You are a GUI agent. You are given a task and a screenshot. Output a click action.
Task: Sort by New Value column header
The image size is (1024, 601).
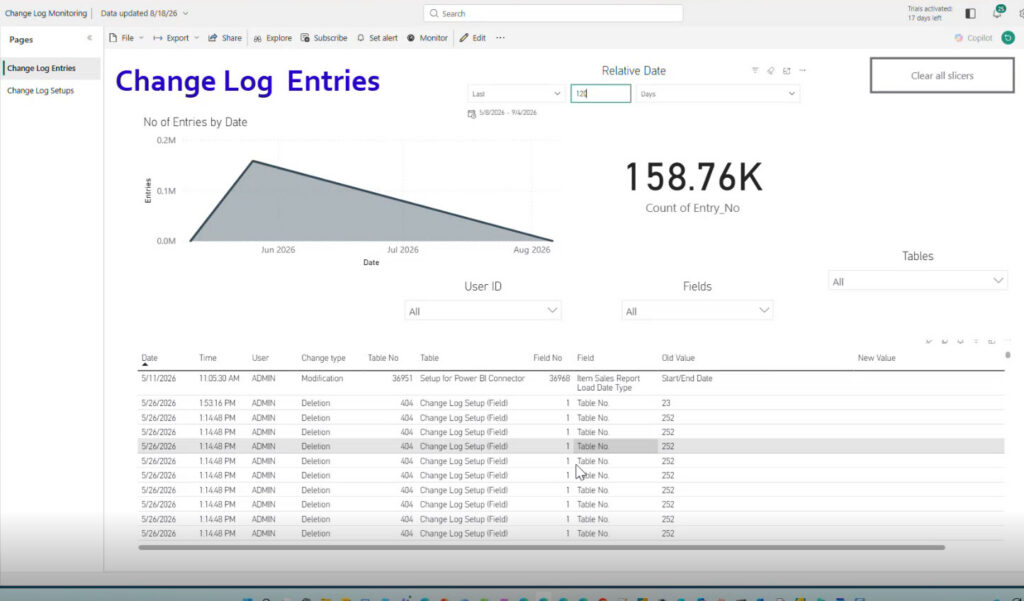pyautogui.click(x=876, y=358)
